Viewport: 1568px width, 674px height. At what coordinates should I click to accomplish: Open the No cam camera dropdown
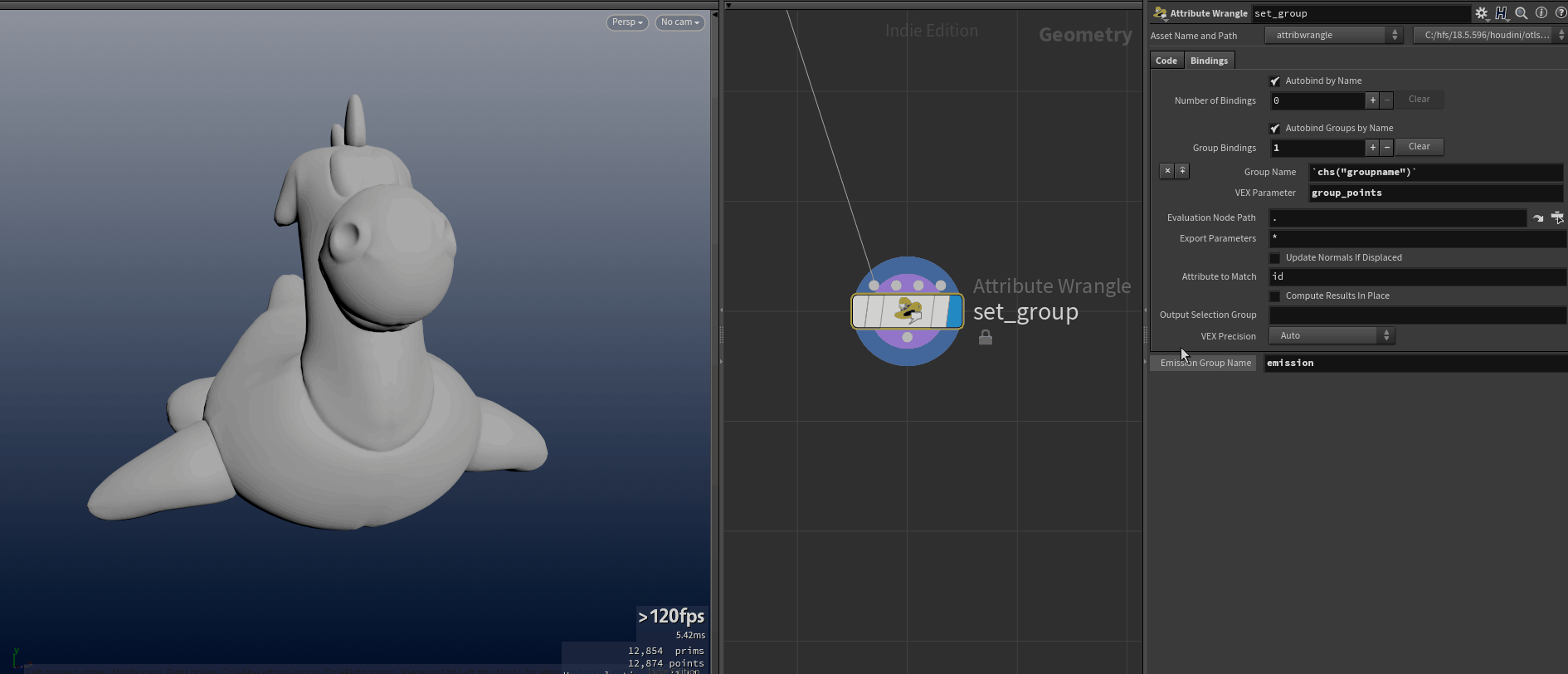coord(680,22)
